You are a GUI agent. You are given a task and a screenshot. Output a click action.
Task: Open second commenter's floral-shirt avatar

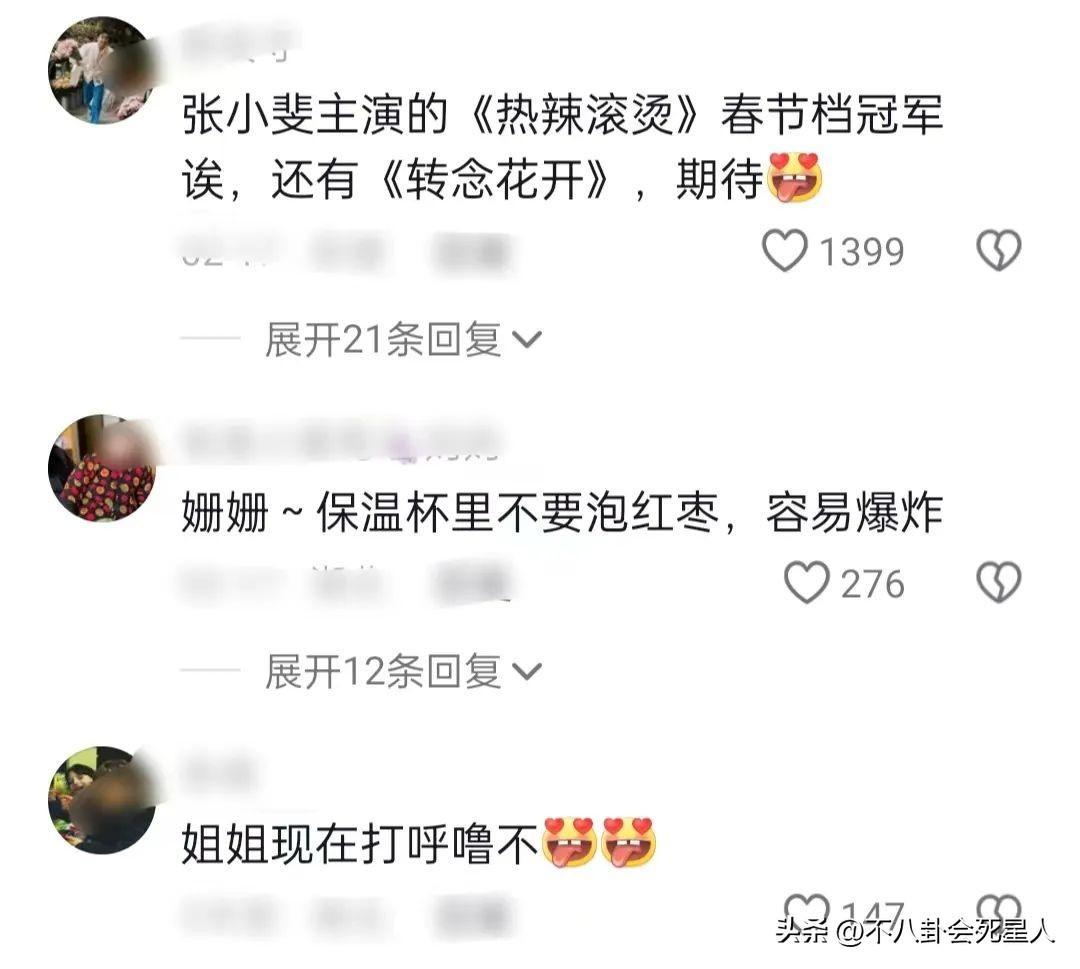coord(101,468)
